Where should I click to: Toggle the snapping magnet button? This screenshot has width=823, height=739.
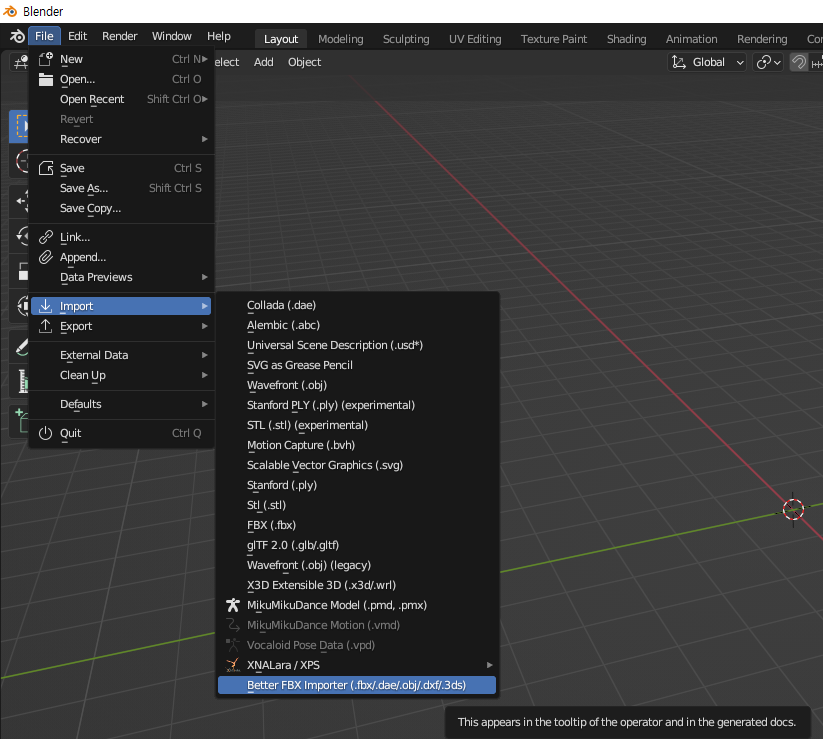point(798,62)
